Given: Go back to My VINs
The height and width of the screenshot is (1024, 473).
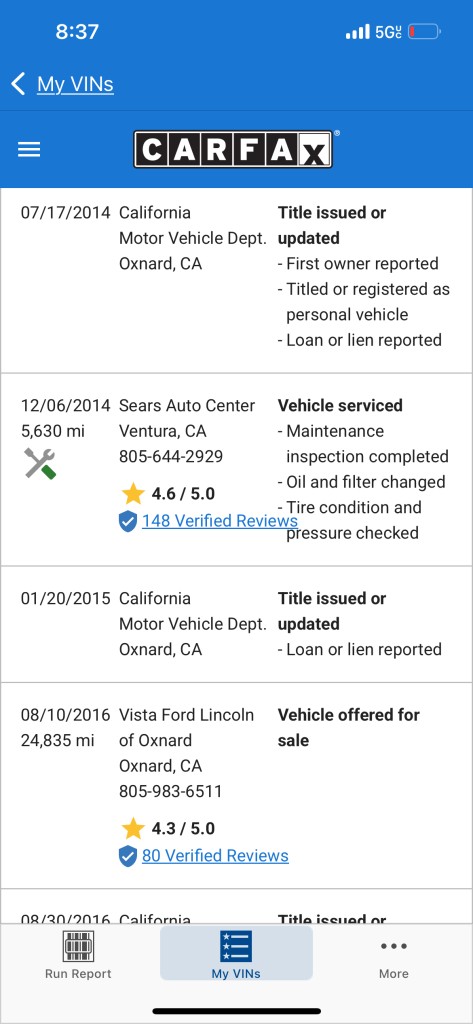Looking at the screenshot, I should (75, 84).
